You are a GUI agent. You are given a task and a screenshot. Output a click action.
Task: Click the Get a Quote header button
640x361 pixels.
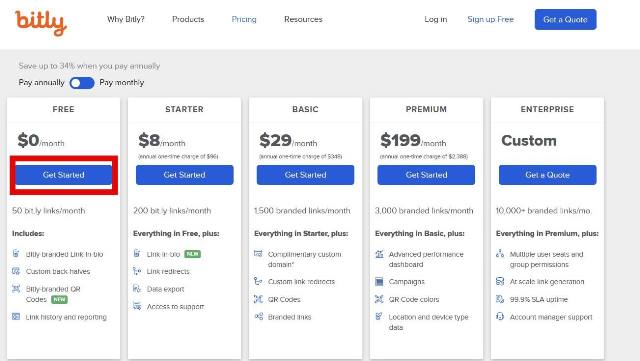click(565, 19)
